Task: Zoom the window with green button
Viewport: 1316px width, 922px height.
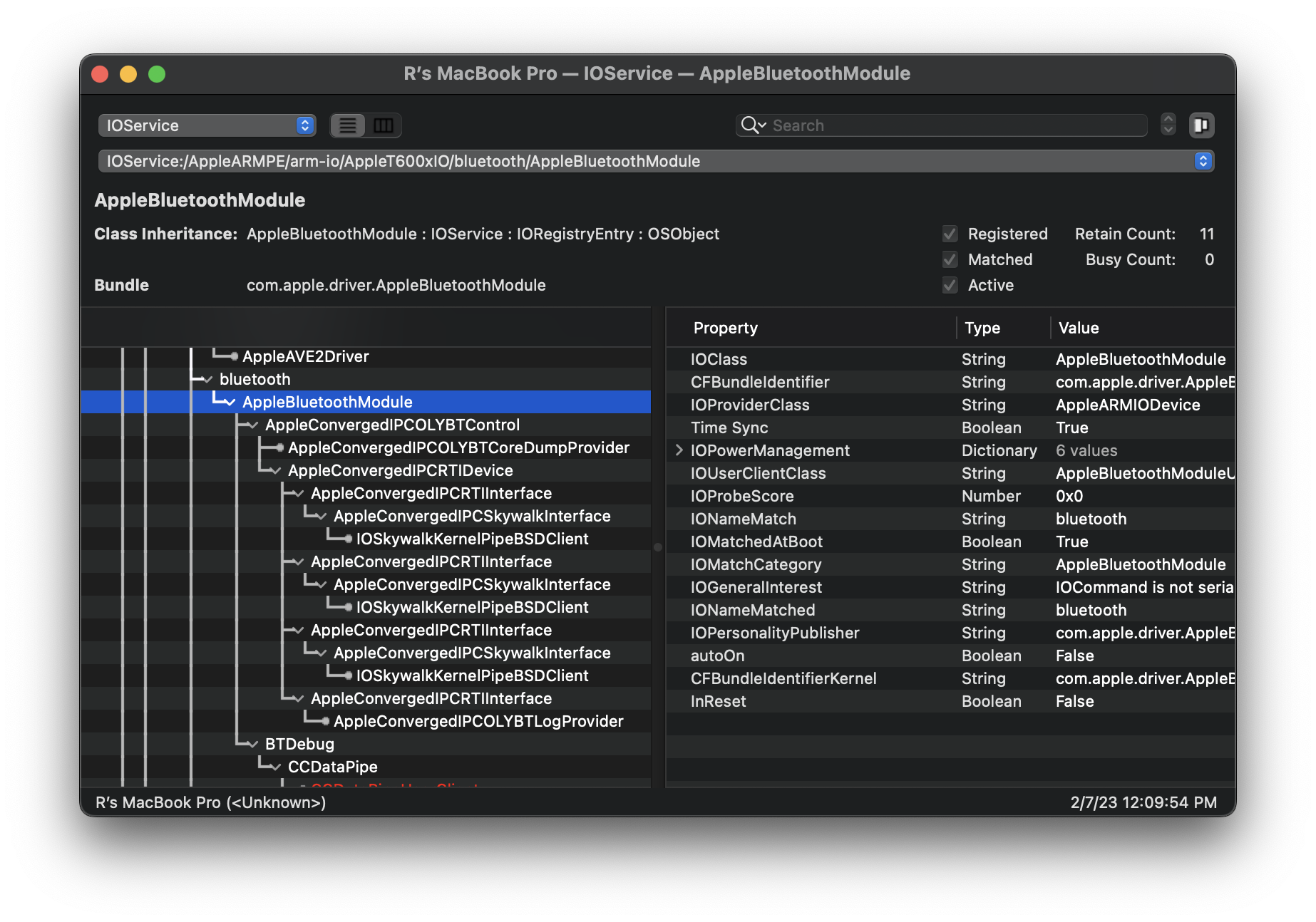Action: 157,73
